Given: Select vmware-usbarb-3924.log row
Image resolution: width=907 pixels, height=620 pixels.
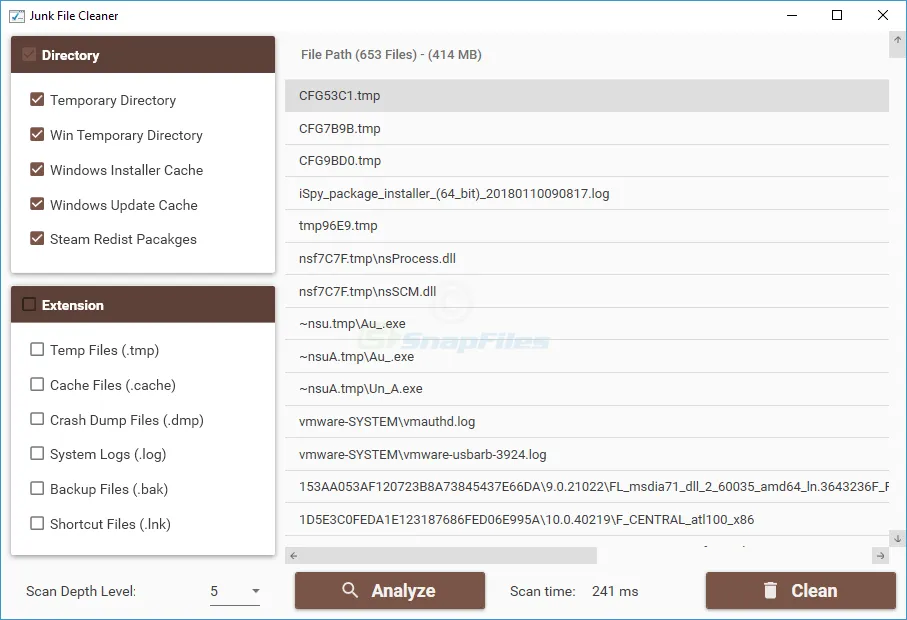Looking at the screenshot, I should (x=587, y=454).
